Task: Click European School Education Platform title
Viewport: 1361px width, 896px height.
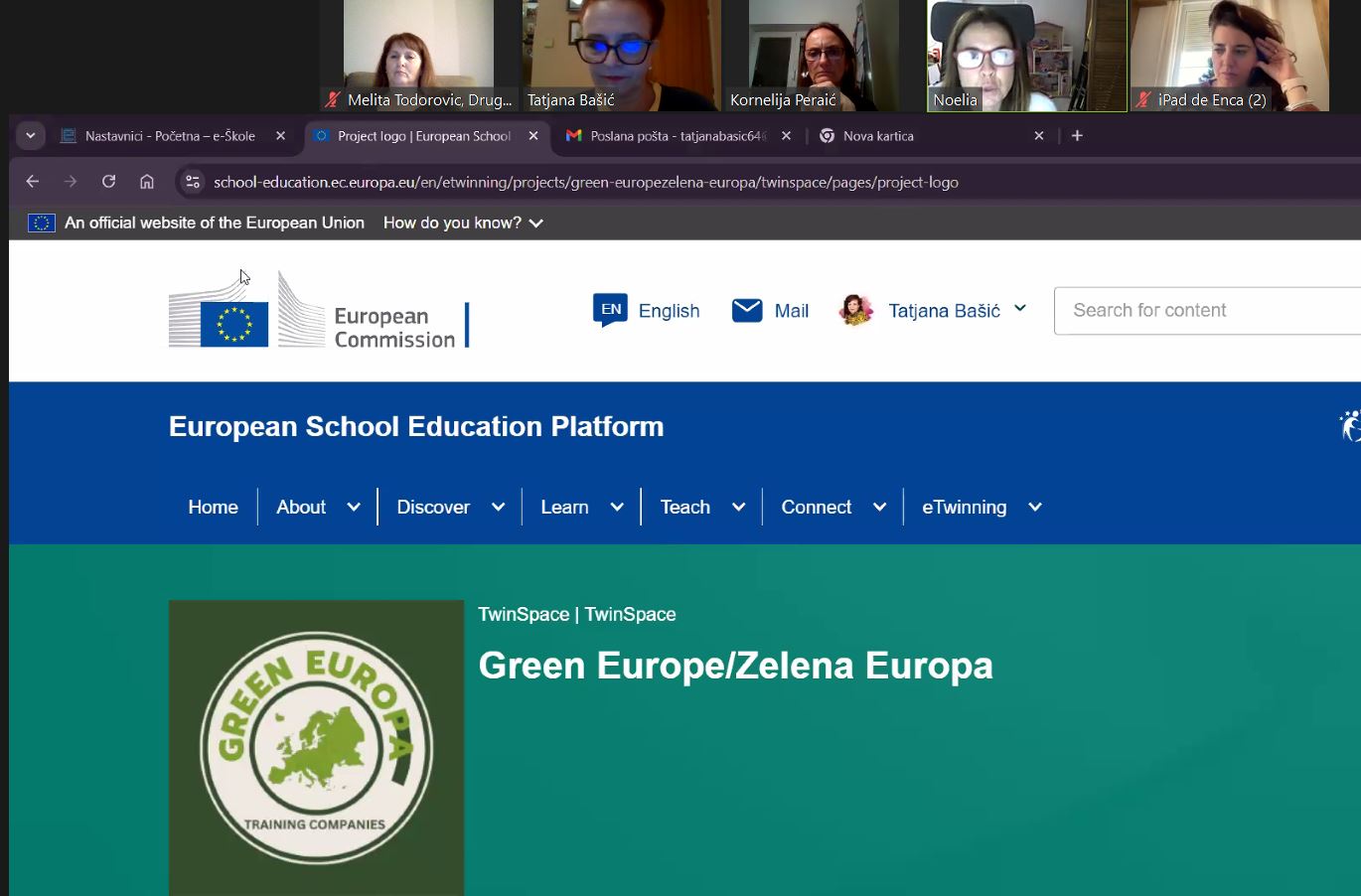Action: [x=416, y=426]
